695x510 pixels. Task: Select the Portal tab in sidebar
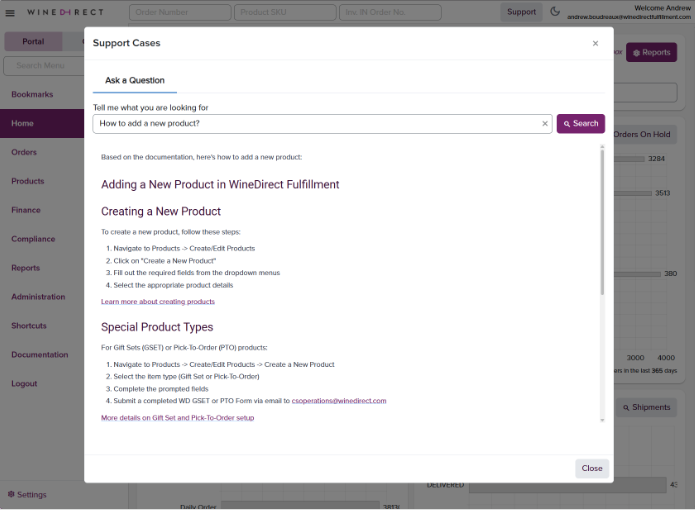(x=33, y=42)
